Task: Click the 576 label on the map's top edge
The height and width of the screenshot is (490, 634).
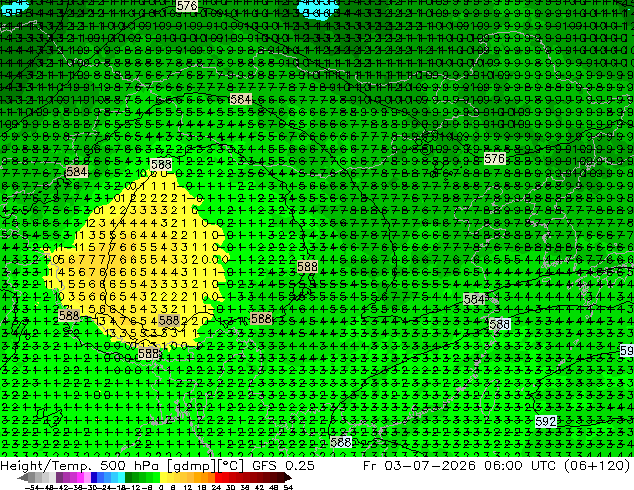Action: click(187, 6)
